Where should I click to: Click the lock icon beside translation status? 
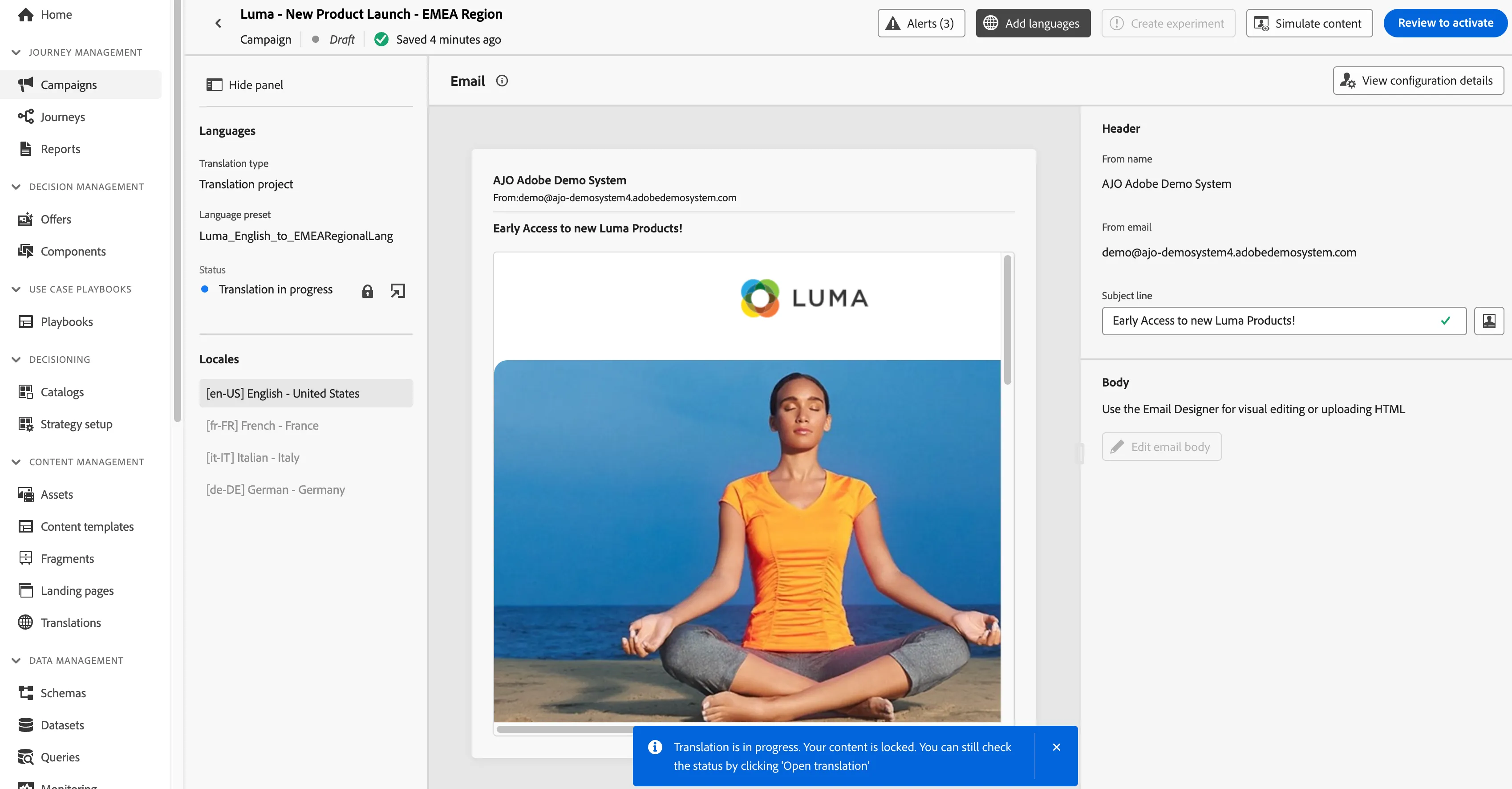coord(368,291)
